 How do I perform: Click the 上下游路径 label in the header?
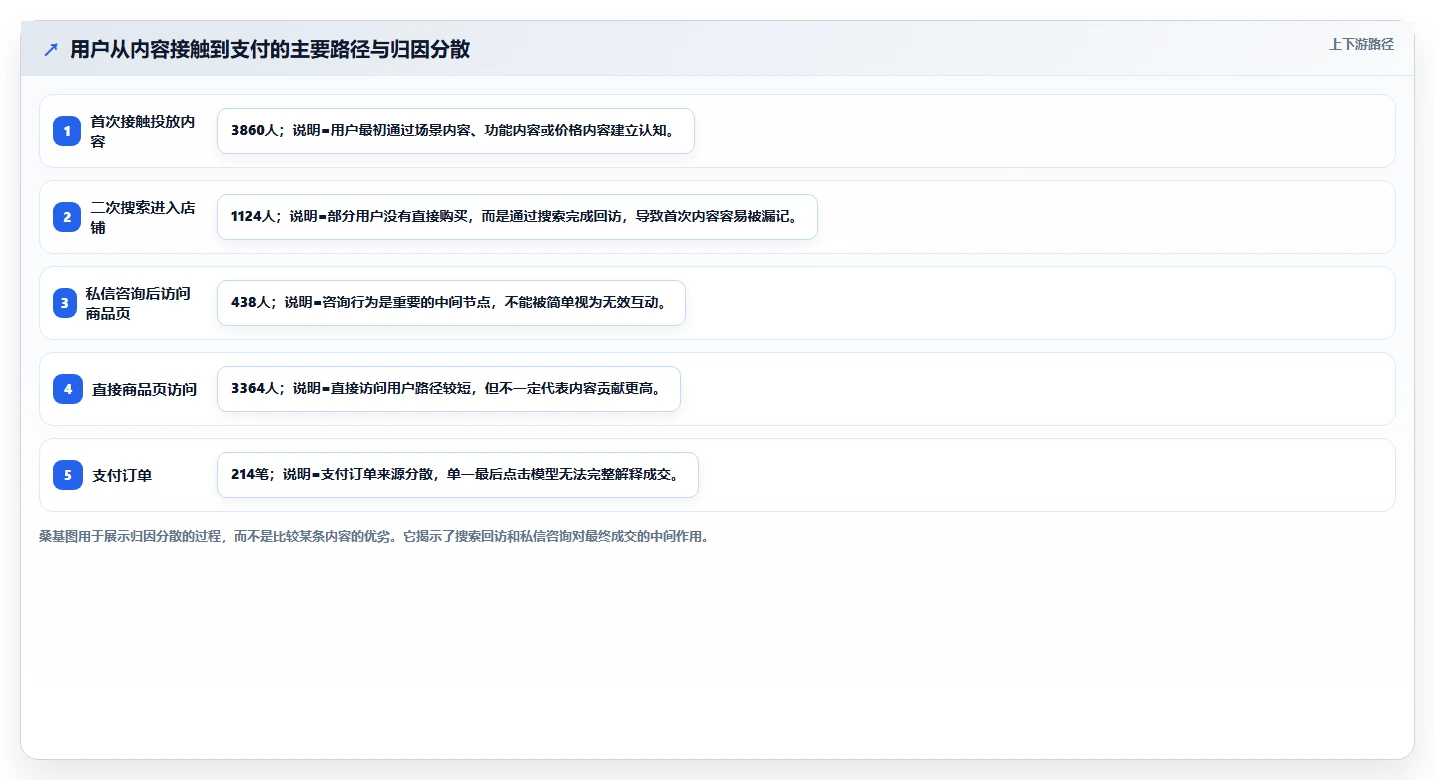coord(1361,44)
